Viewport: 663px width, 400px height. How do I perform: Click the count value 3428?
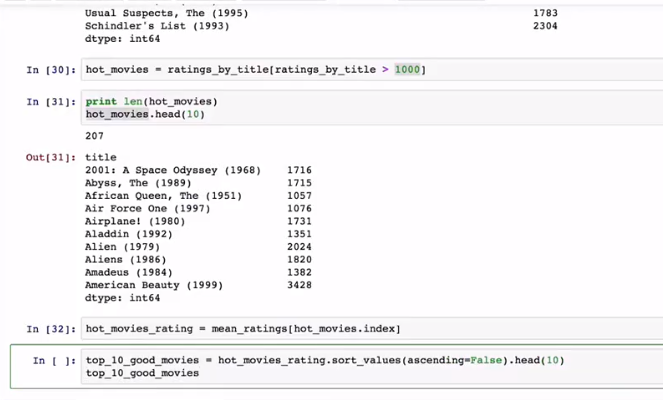click(x=299, y=285)
